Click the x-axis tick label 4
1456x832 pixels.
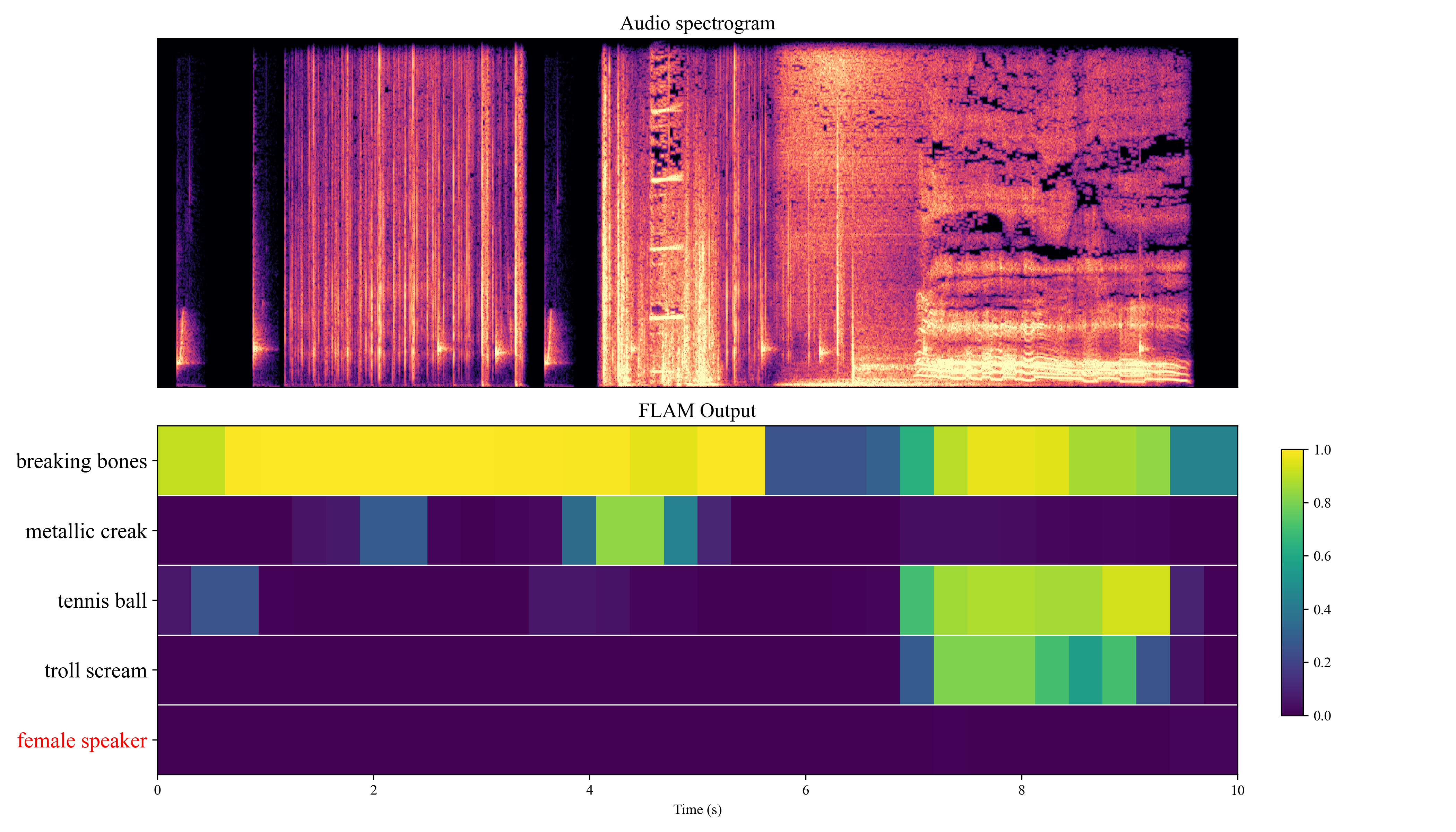[590, 791]
